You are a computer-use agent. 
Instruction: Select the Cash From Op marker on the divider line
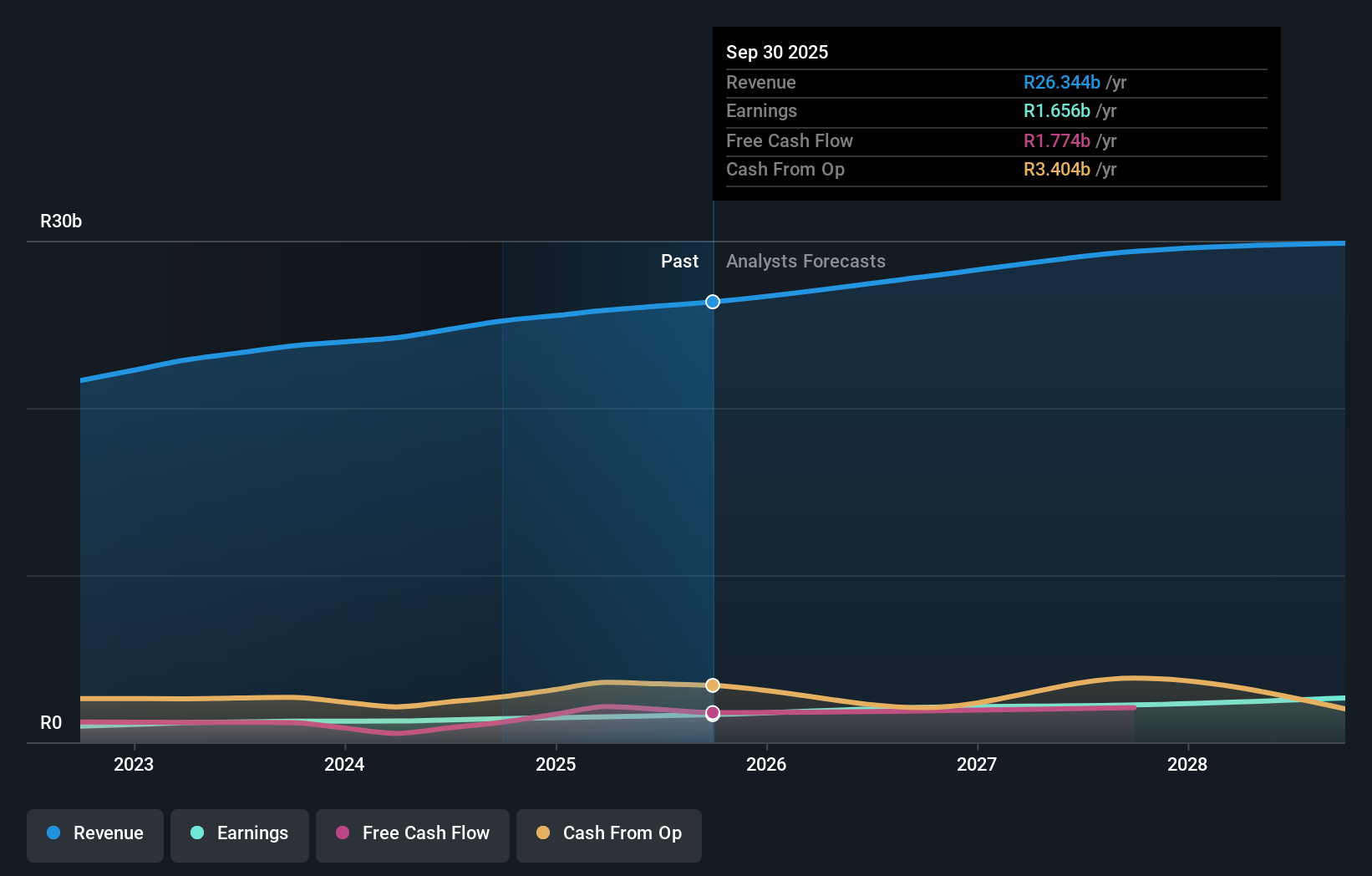(x=712, y=685)
